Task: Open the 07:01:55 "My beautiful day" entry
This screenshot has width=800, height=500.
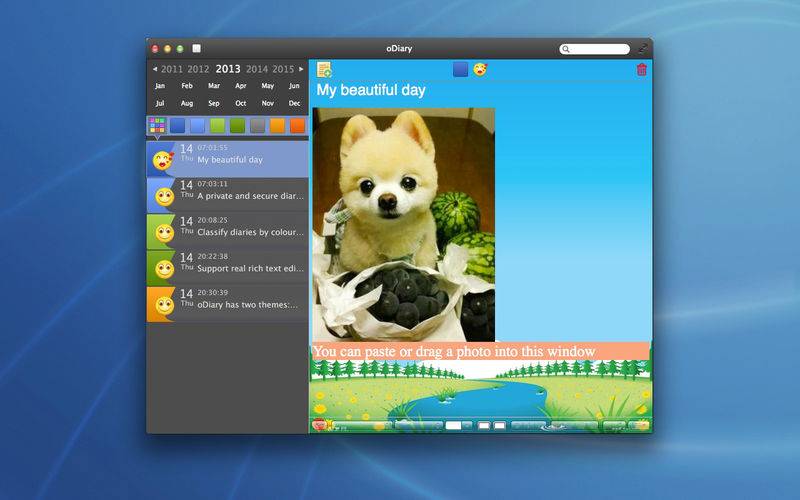Action: pyautogui.click(x=228, y=159)
